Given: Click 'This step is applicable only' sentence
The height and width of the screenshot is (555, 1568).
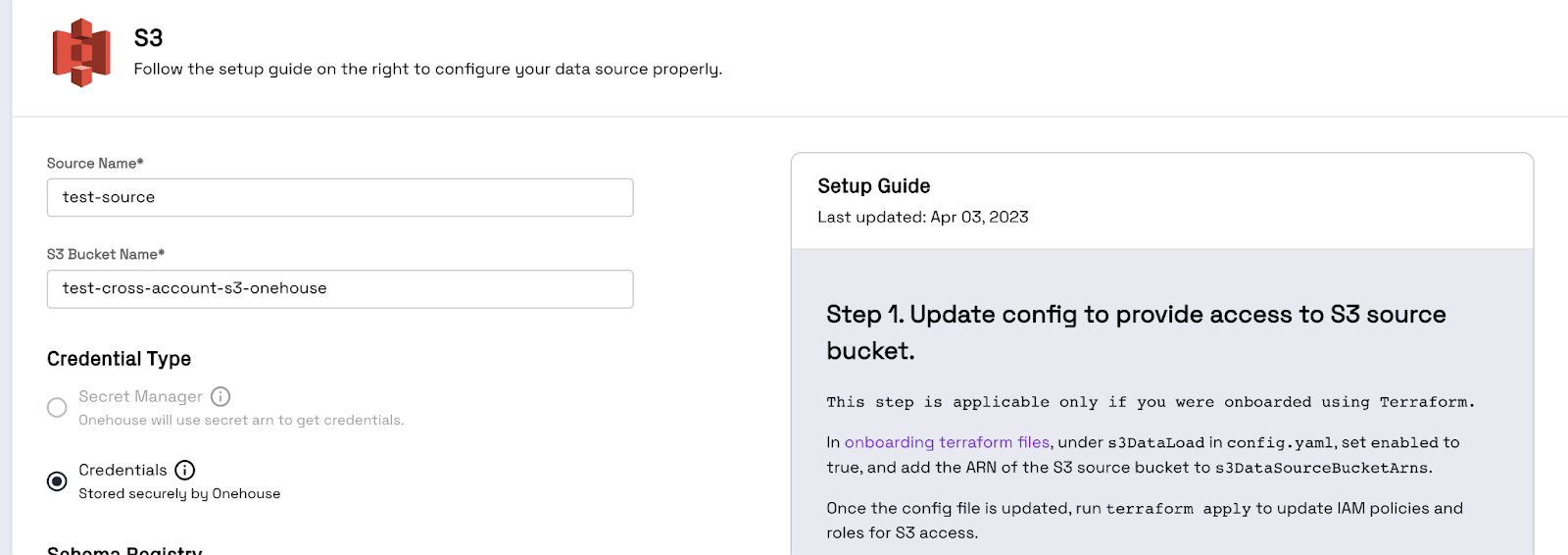Looking at the screenshot, I should coord(1151,402).
